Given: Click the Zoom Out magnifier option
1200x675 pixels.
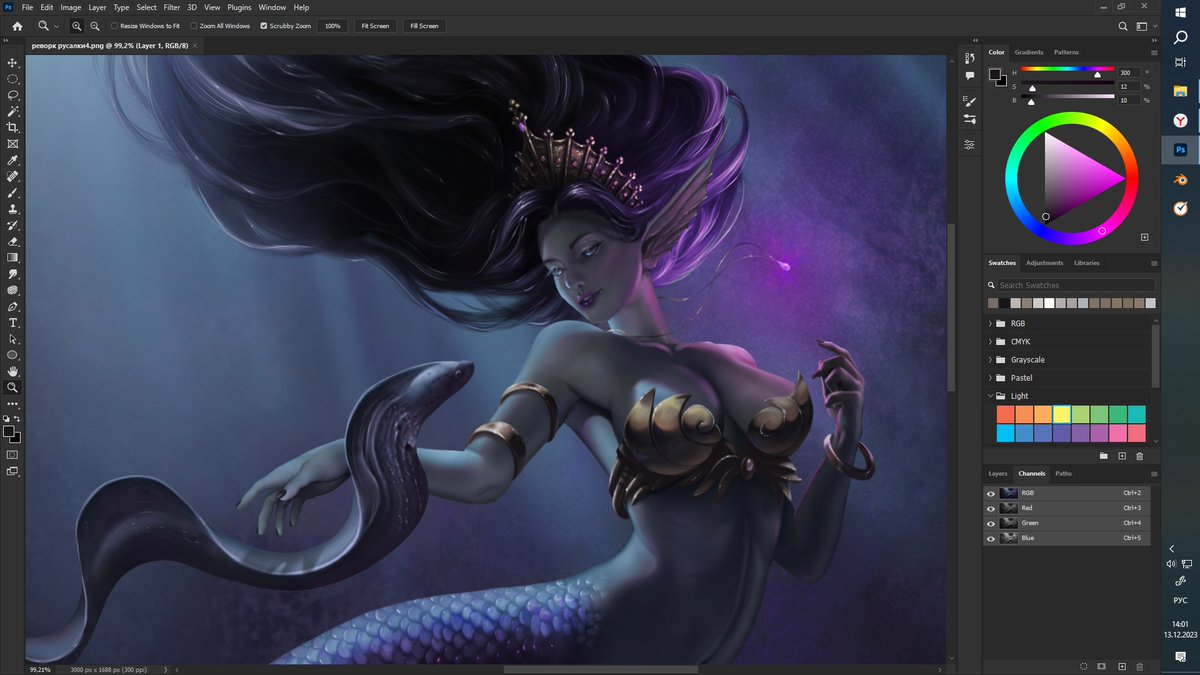Looking at the screenshot, I should pos(94,25).
